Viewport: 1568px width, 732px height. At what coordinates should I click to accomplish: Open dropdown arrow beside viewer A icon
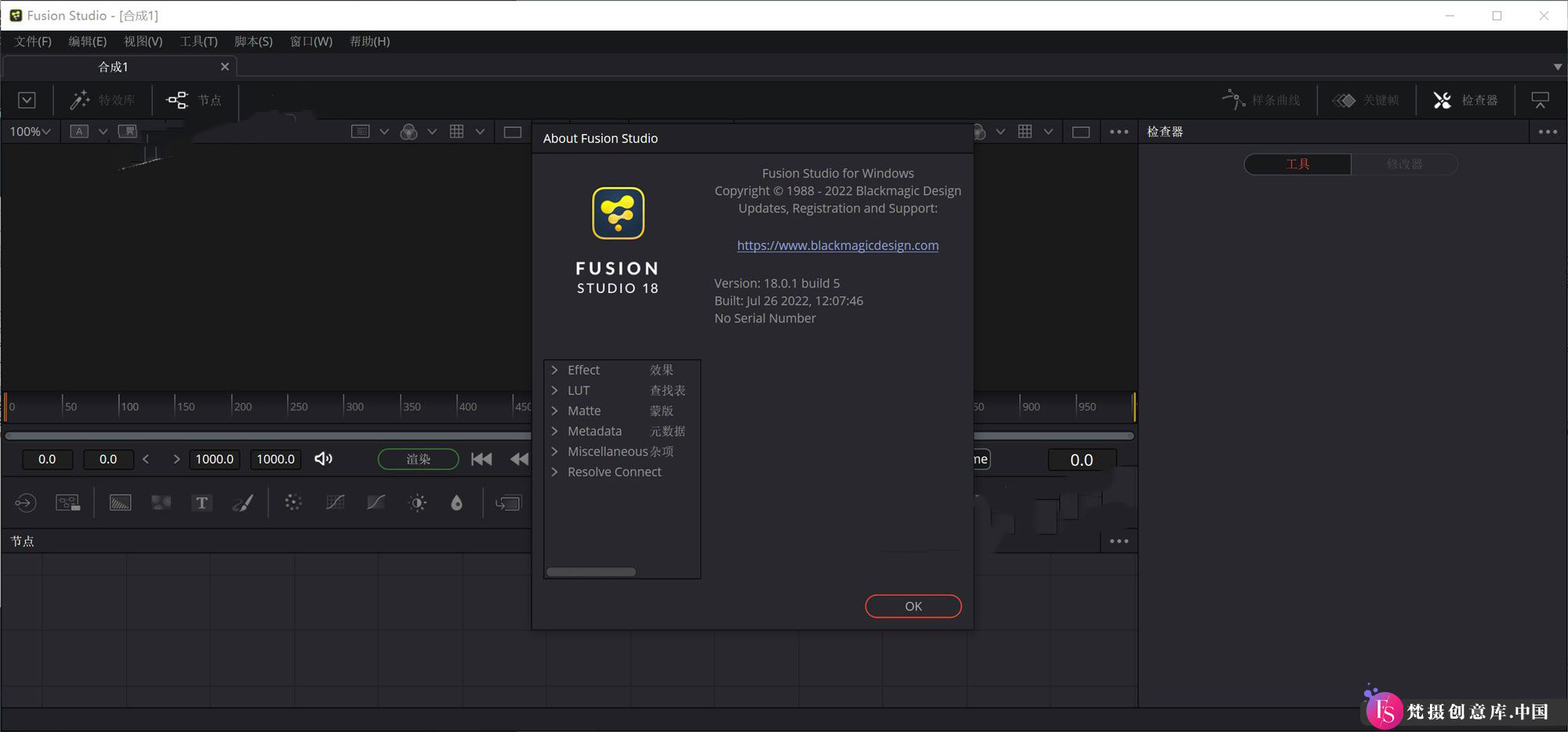103,132
